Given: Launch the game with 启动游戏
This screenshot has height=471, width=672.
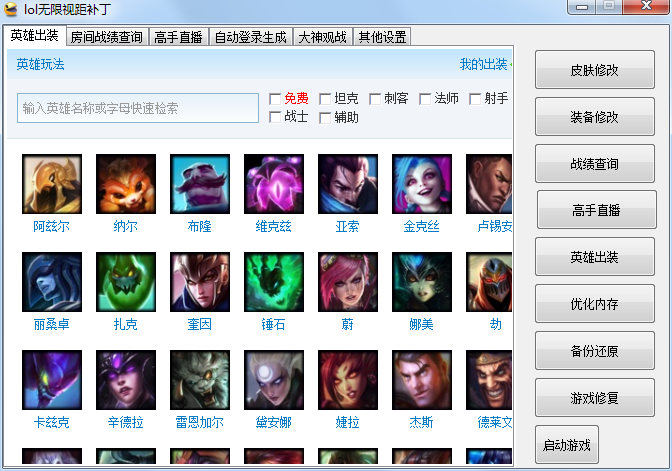Looking at the screenshot, I should click(567, 445).
